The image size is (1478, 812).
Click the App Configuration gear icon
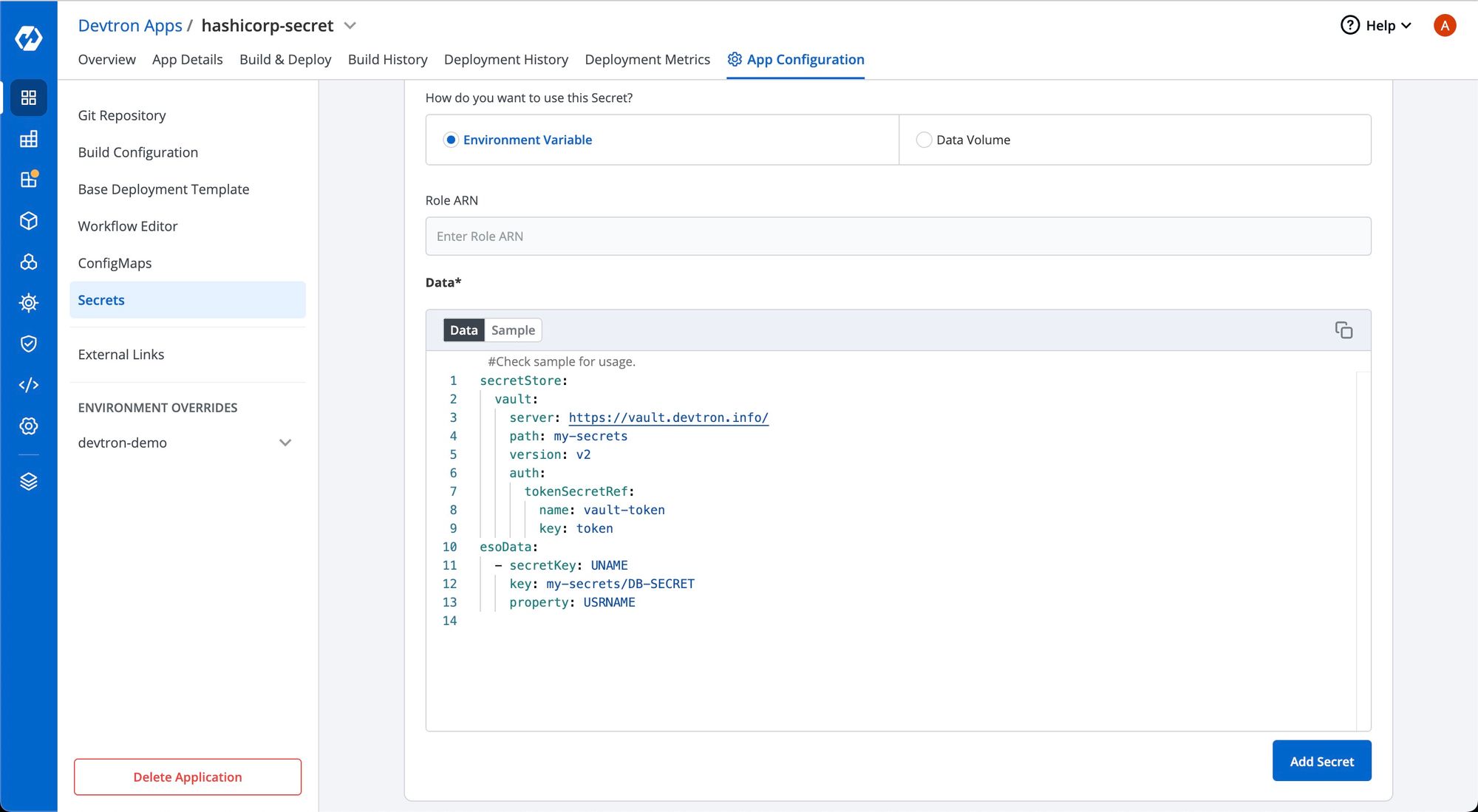coord(735,59)
